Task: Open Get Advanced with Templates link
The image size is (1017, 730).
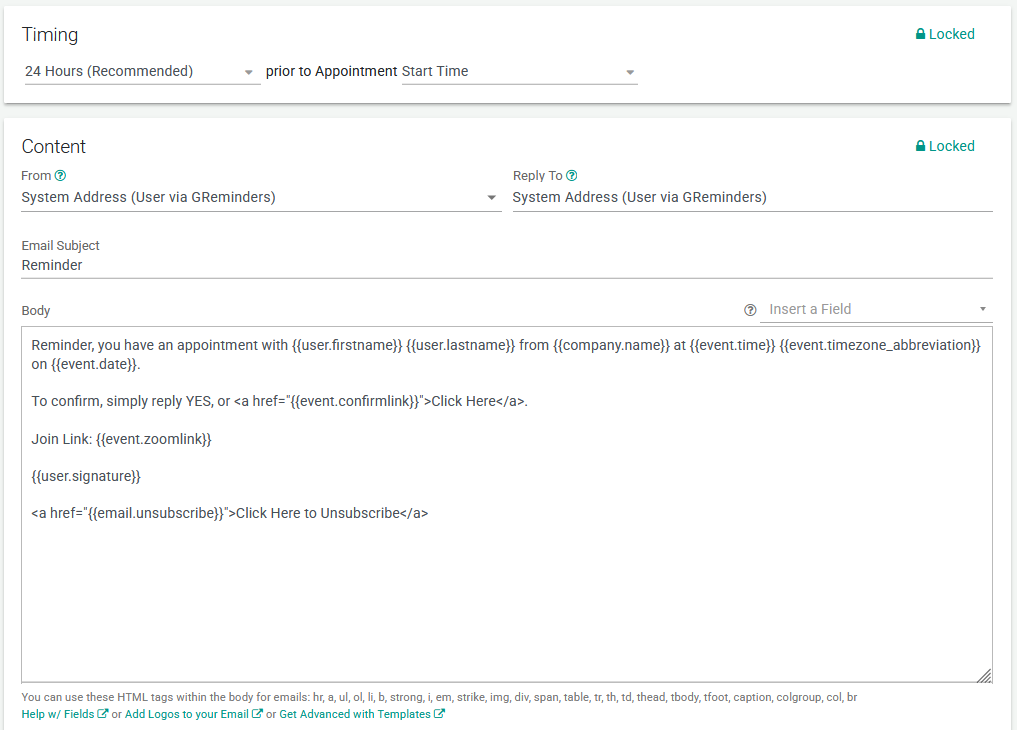Action: [x=355, y=714]
